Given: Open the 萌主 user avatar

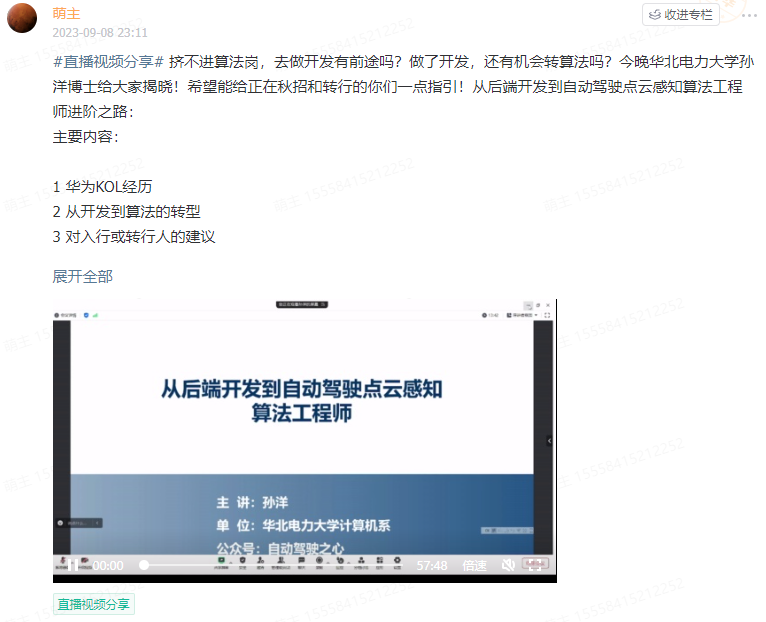Looking at the screenshot, I should pyautogui.click(x=22, y=18).
